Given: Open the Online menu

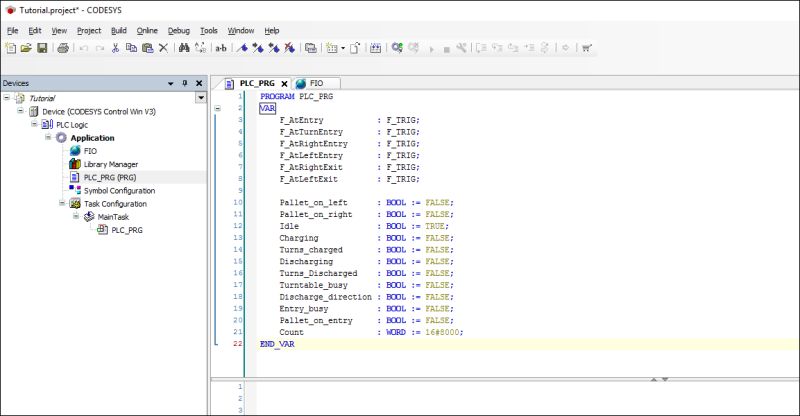Looking at the screenshot, I should point(147,31).
